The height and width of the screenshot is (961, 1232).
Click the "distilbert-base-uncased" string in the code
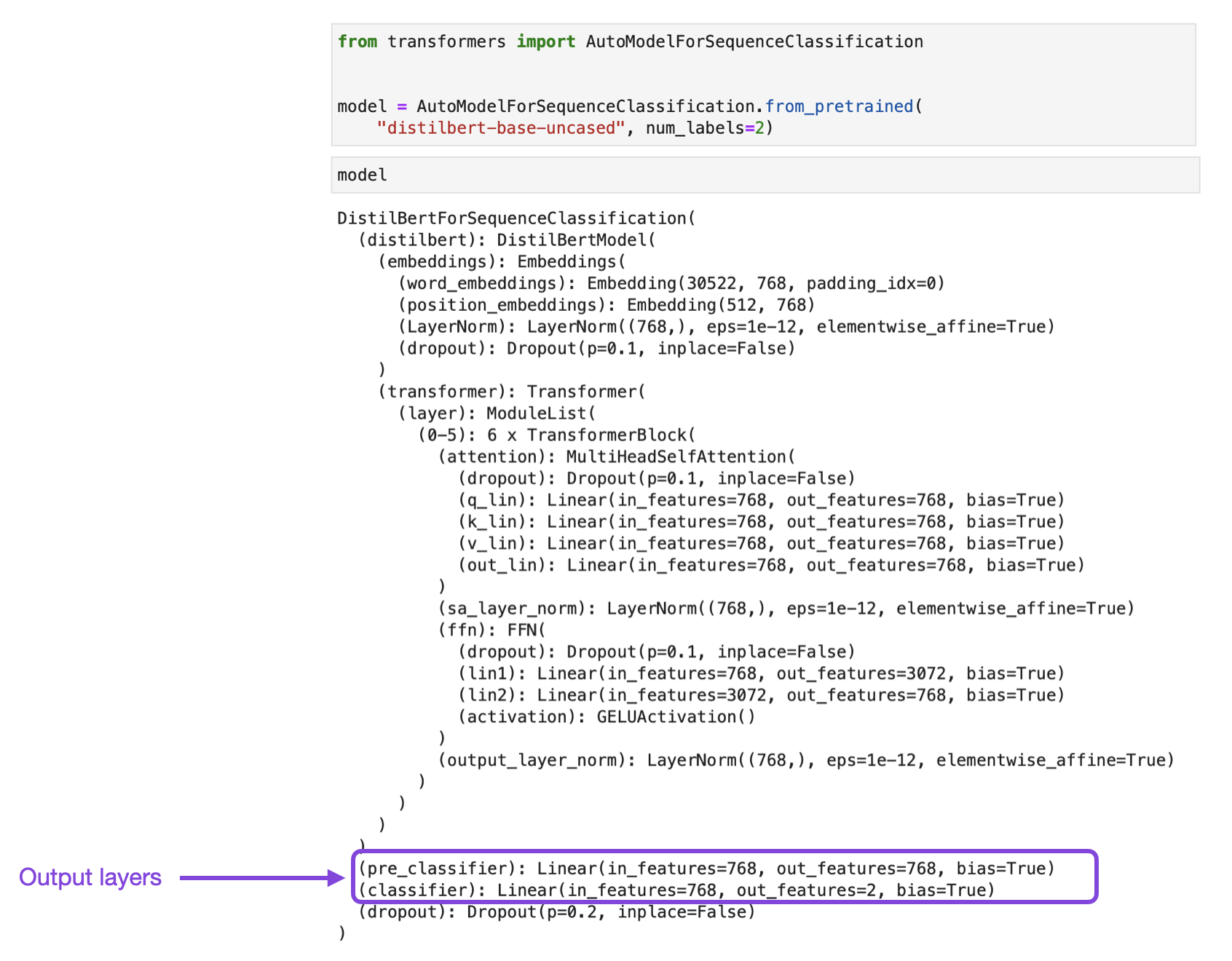point(500,128)
